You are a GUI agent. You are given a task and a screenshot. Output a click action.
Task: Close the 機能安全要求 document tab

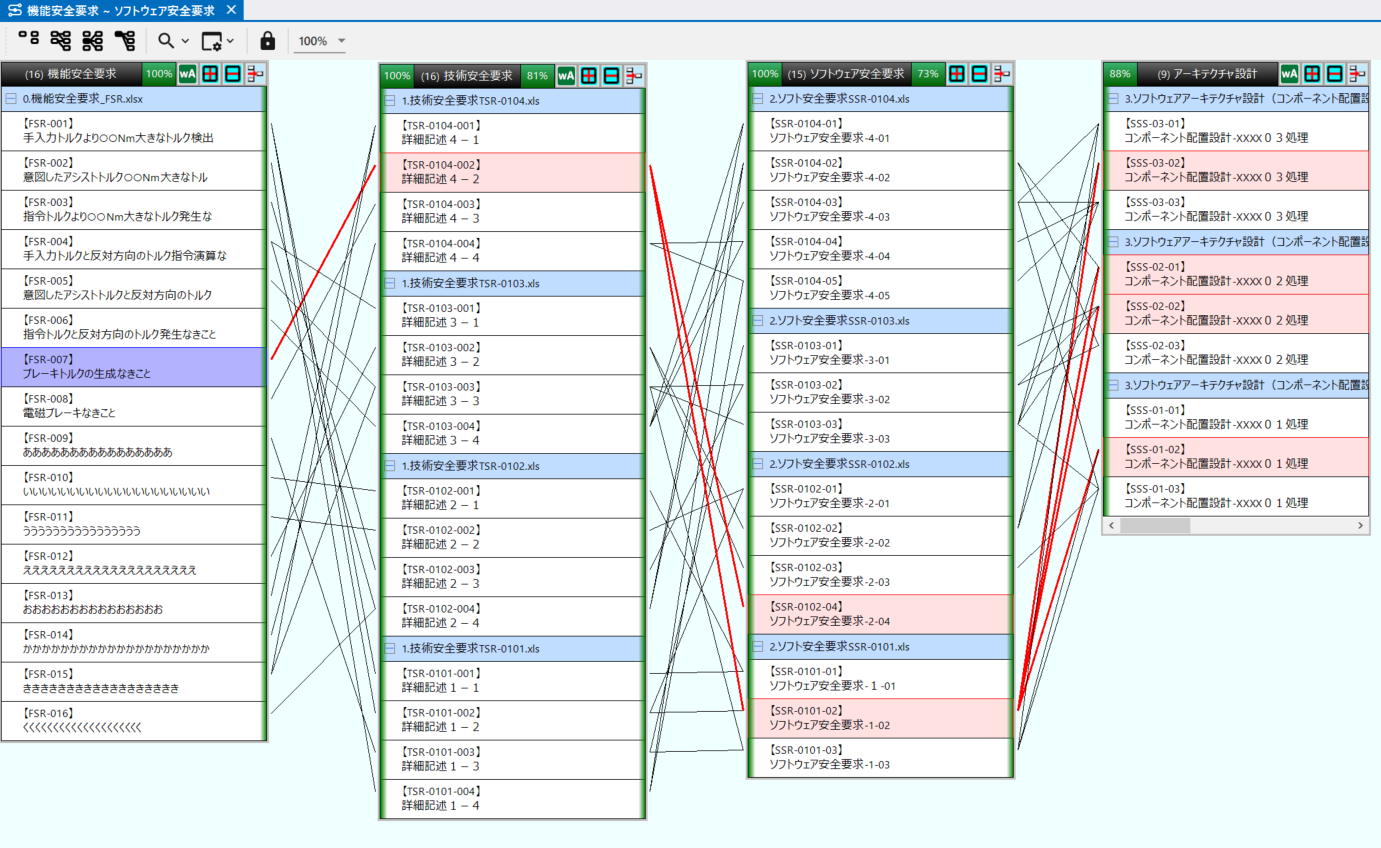click(x=230, y=10)
